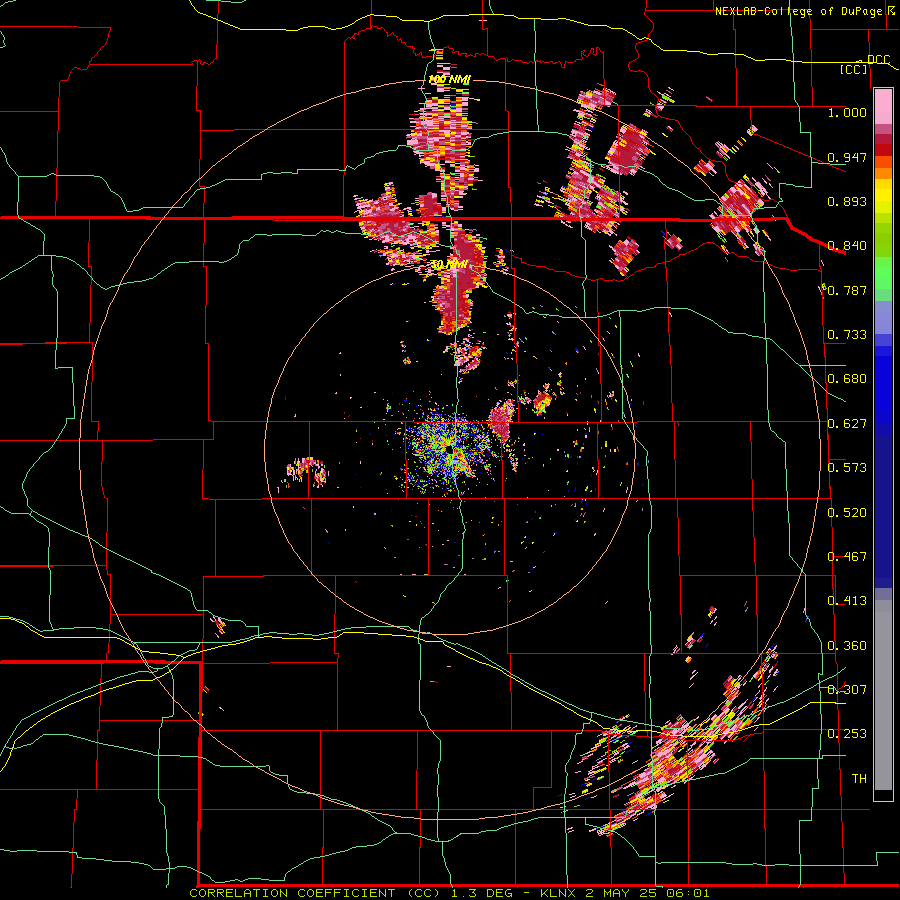The image size is (900, 900).
Task: Click the 0.840 legend value
Action: pos(847,246)
